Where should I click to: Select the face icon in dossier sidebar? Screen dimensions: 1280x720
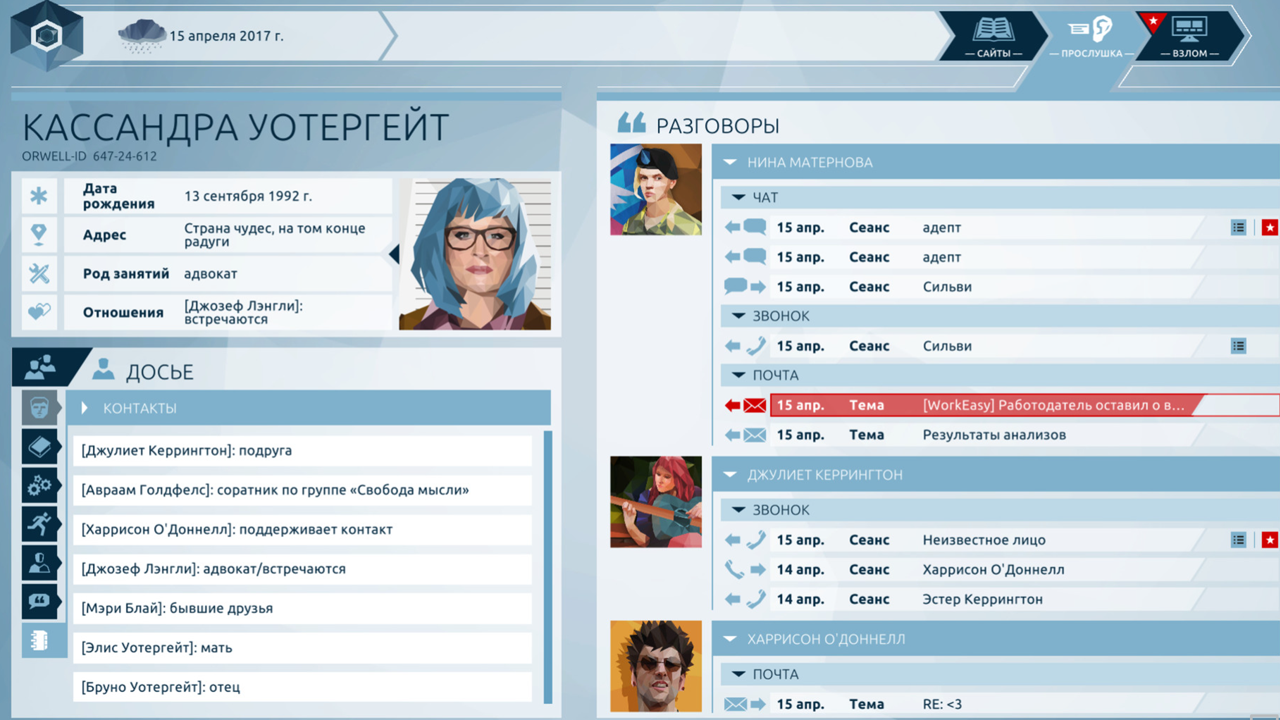click(x=41, y=408)
